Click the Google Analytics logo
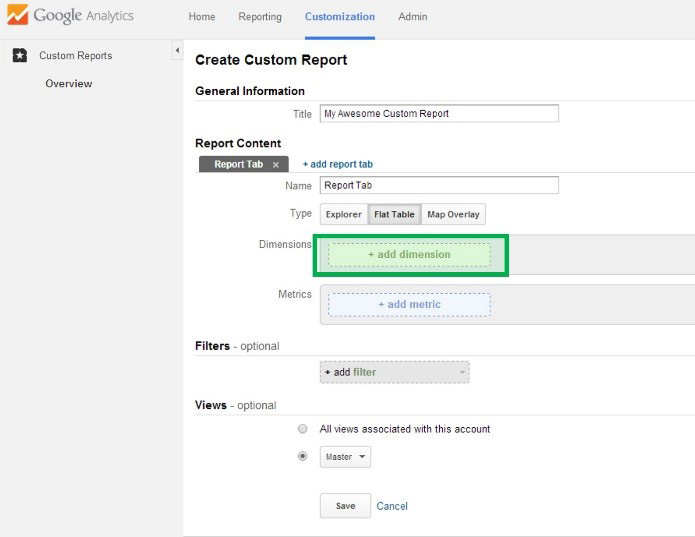The image size is (695, 537). pos(70,17)
